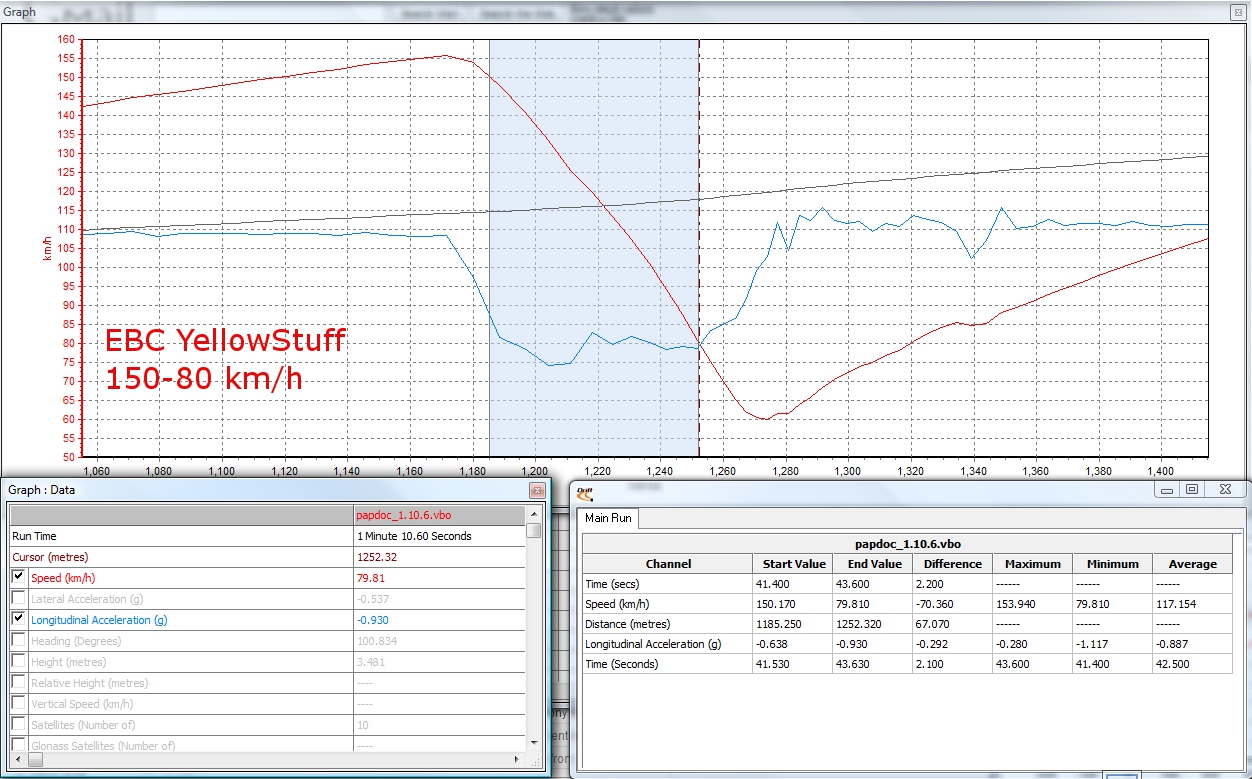Click the Maximum column header
Screen dimensions: 1252x779
tap(1032, 564)
